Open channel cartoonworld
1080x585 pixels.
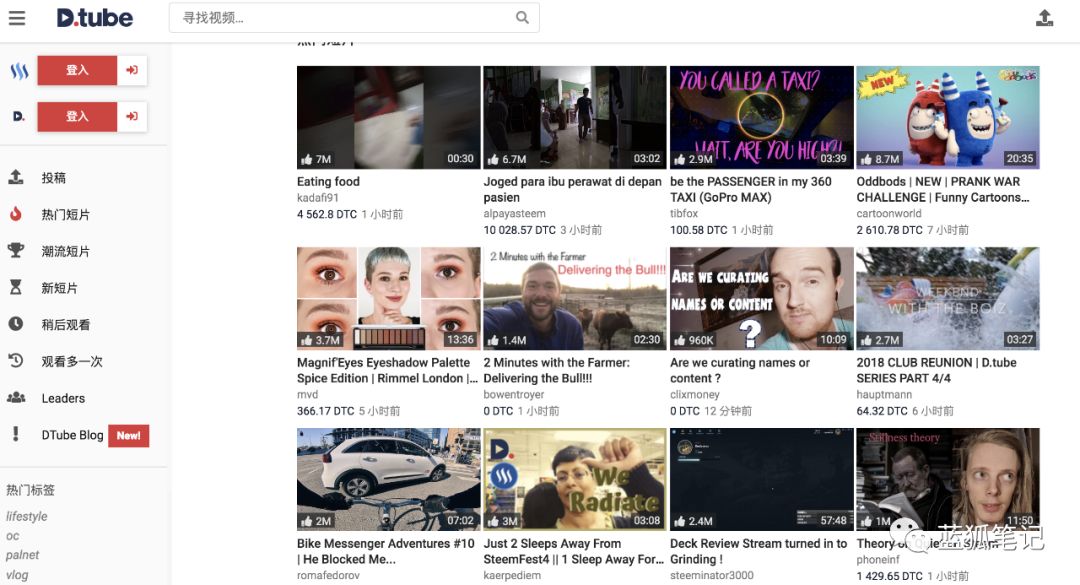pos(889,214)
